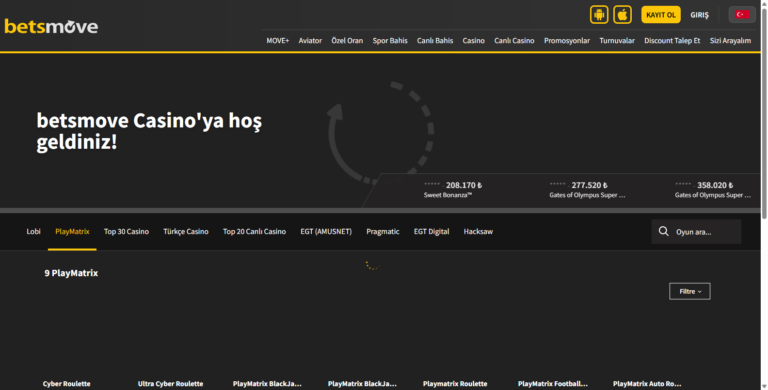Click the KAYIT OL register button
The height and width of the screenshot is (390, 768).
(660, 15)
